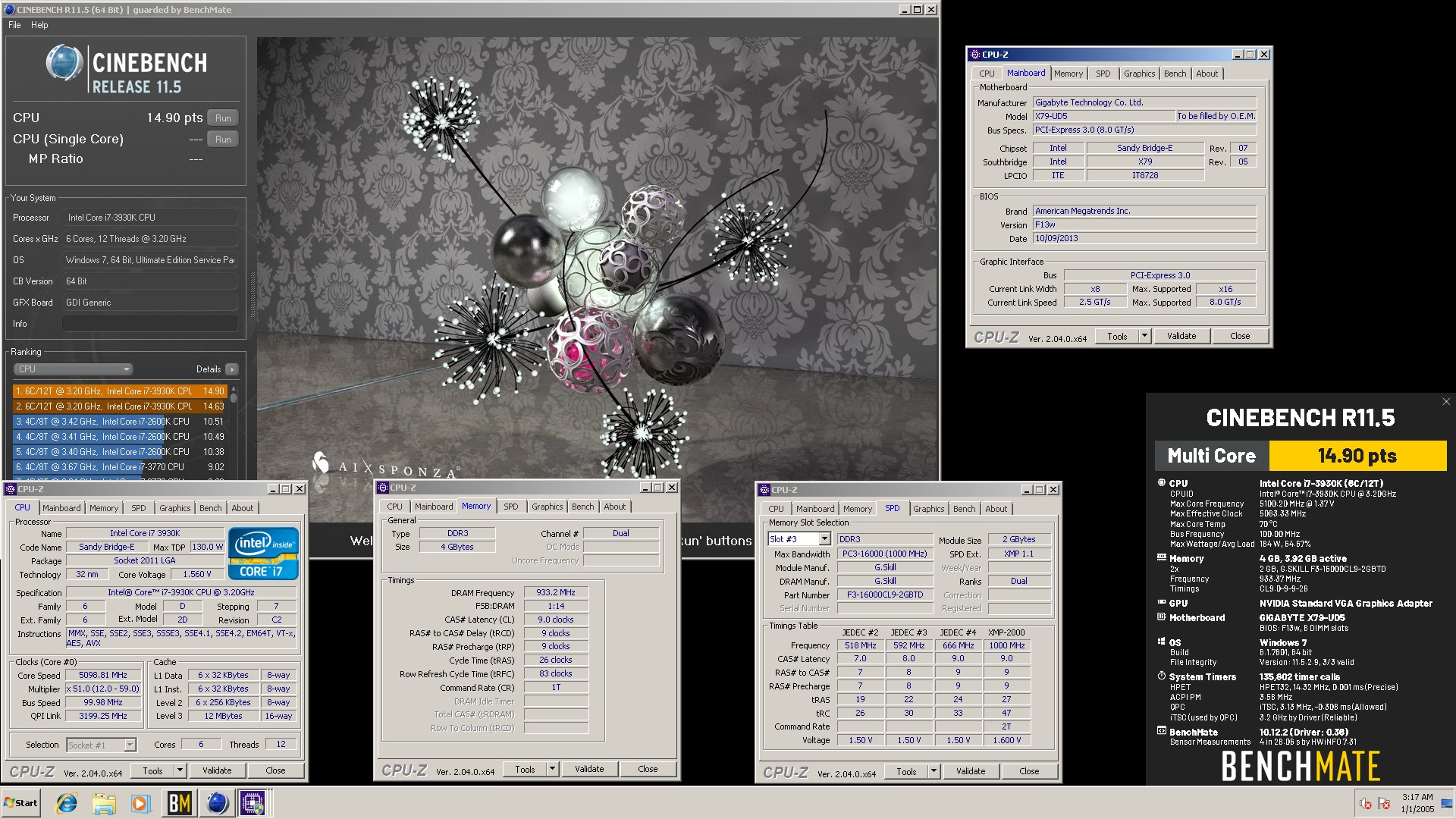Select ranking entry 2 scoring 14.63

click(x=120, y=406)
